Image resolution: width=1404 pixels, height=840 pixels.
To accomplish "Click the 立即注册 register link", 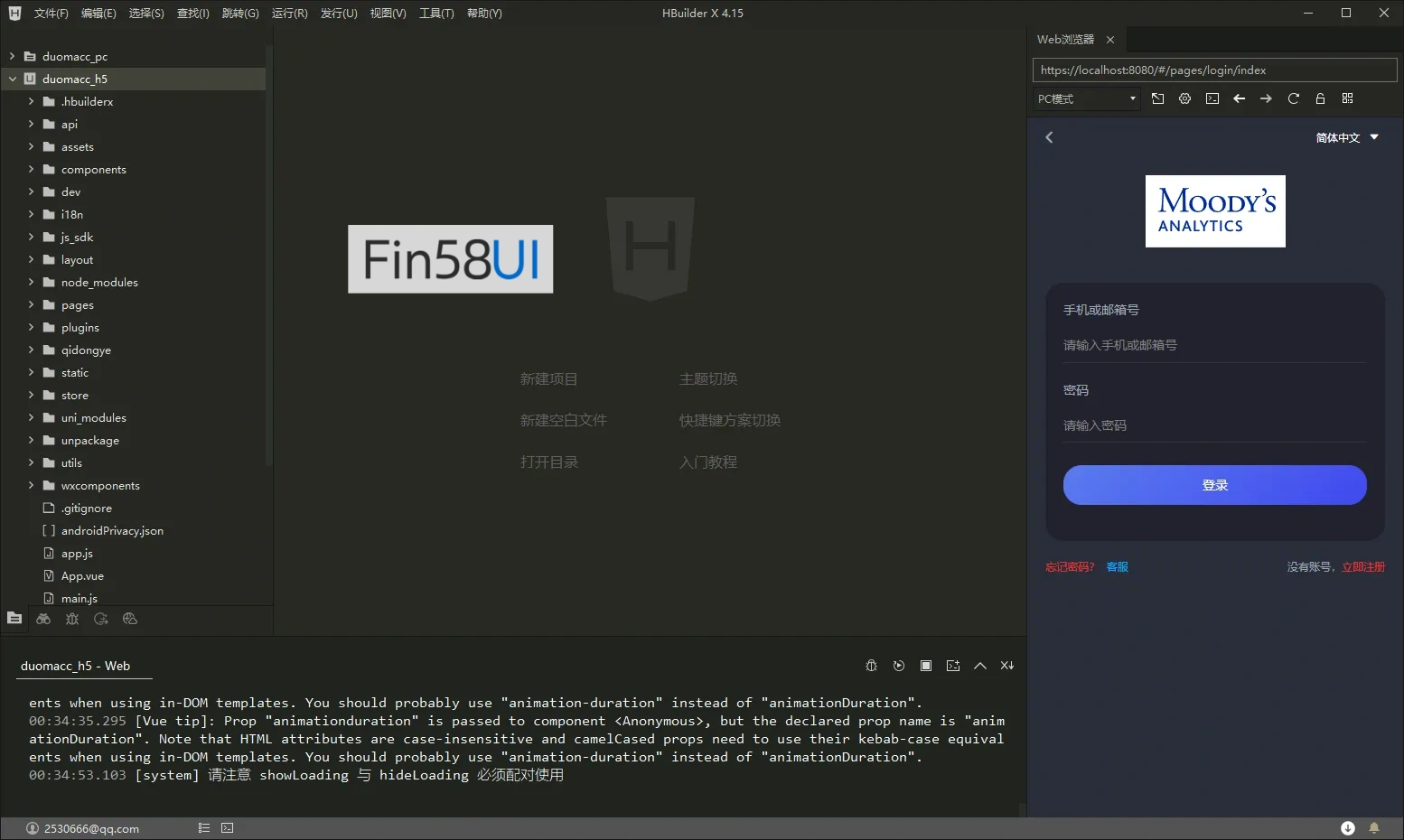I will point(1362,566).
